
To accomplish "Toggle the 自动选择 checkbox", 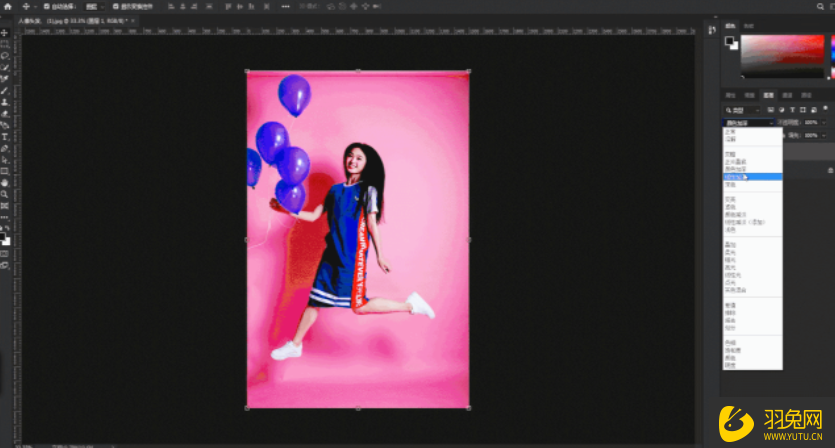I will click(x=47, y=6).
